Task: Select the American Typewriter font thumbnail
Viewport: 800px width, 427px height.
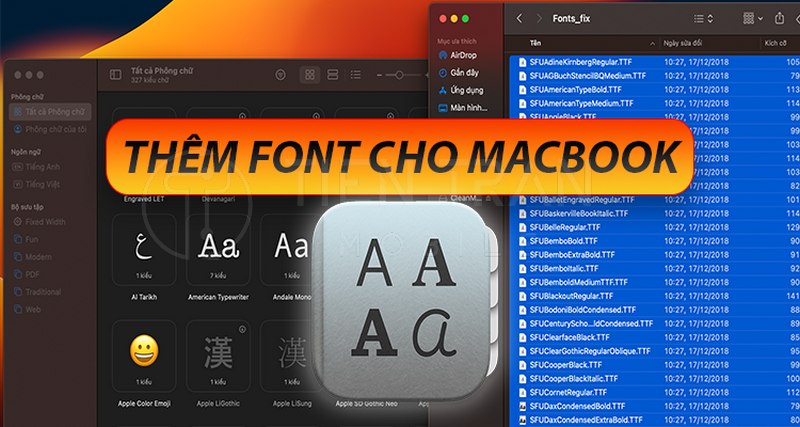Action: (218, 249)
